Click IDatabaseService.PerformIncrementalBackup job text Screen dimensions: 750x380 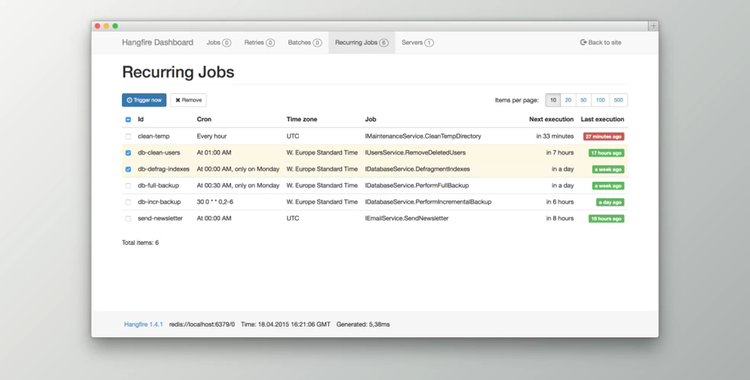pos(428,202)
